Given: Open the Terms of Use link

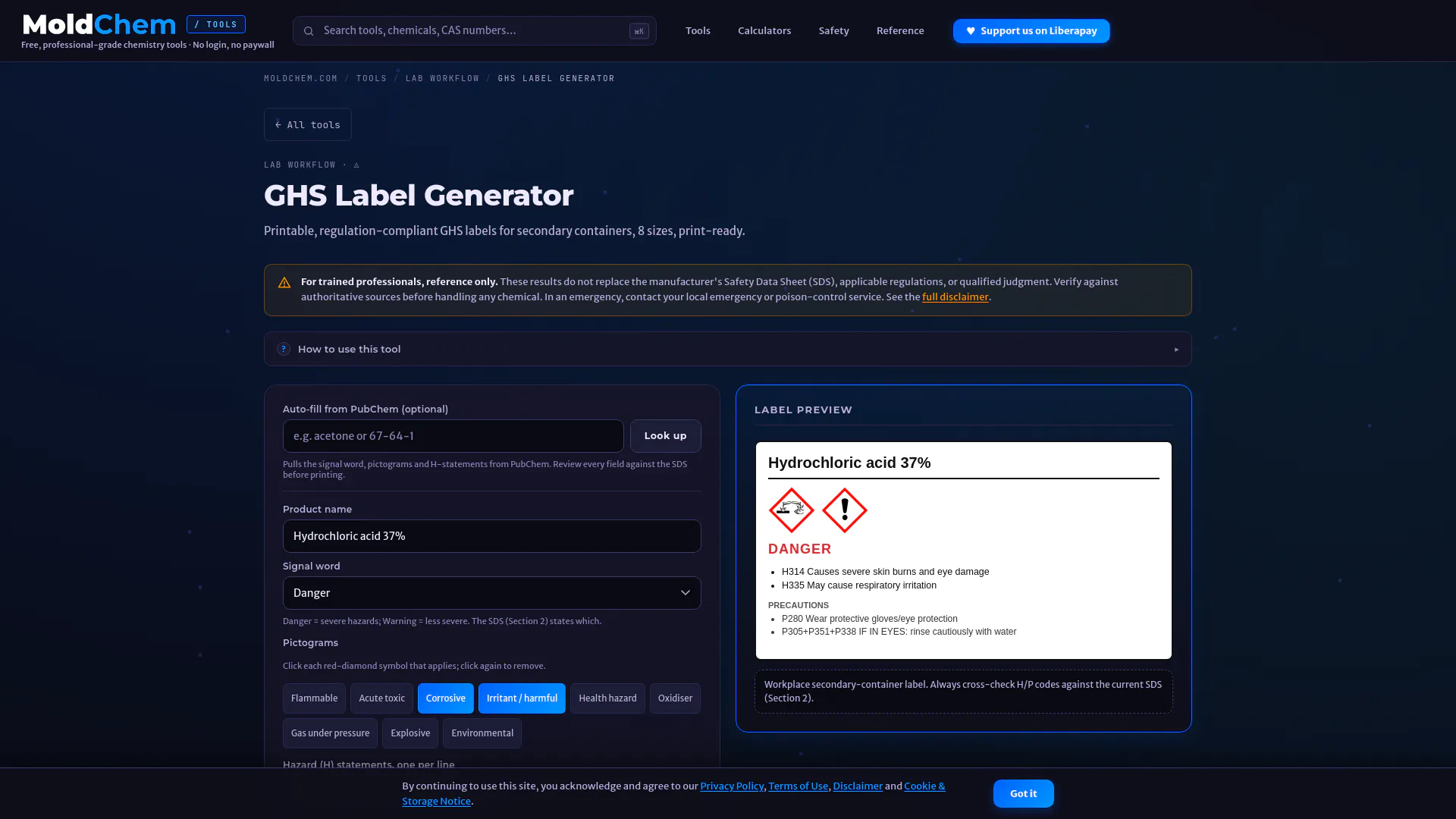Looking at the screenshot, I should point(798,786).
